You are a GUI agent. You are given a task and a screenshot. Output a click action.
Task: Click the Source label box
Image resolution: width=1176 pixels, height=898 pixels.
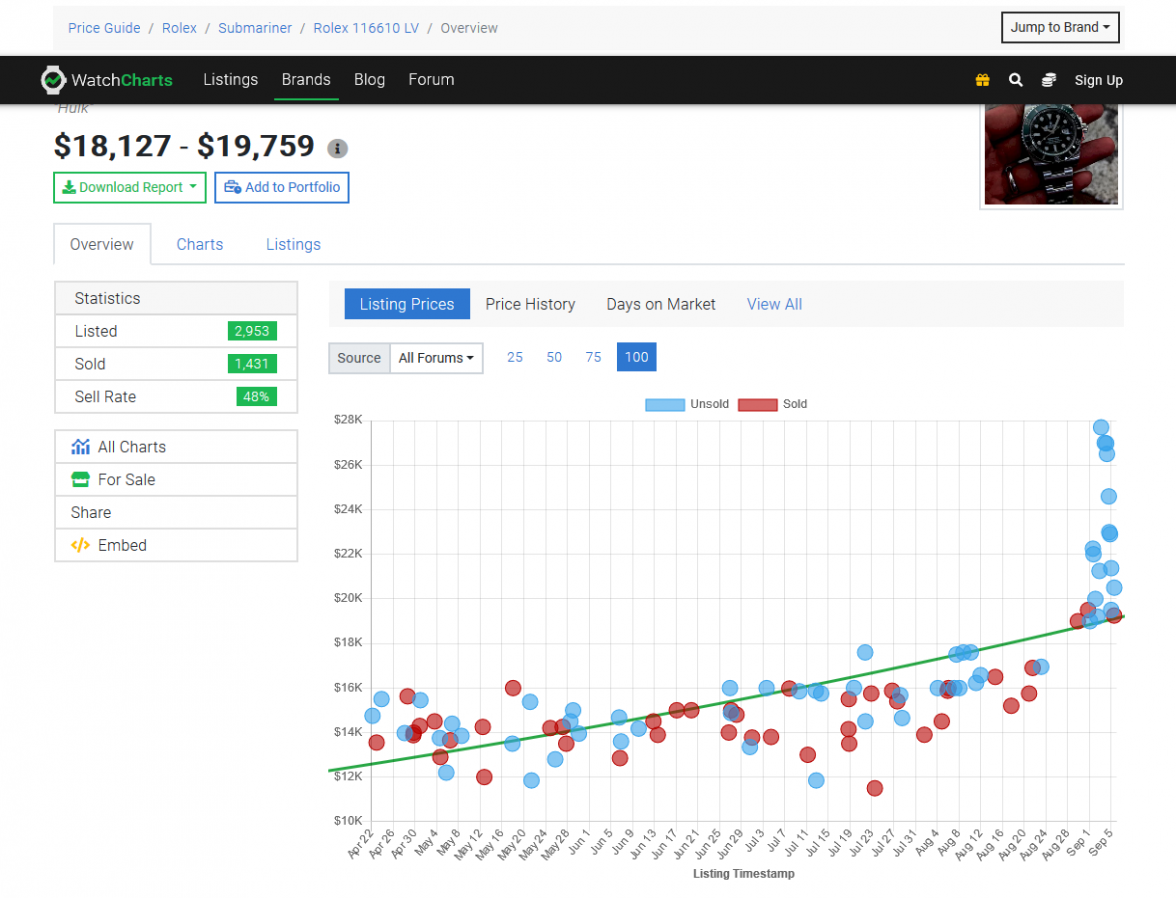(359, 359)
